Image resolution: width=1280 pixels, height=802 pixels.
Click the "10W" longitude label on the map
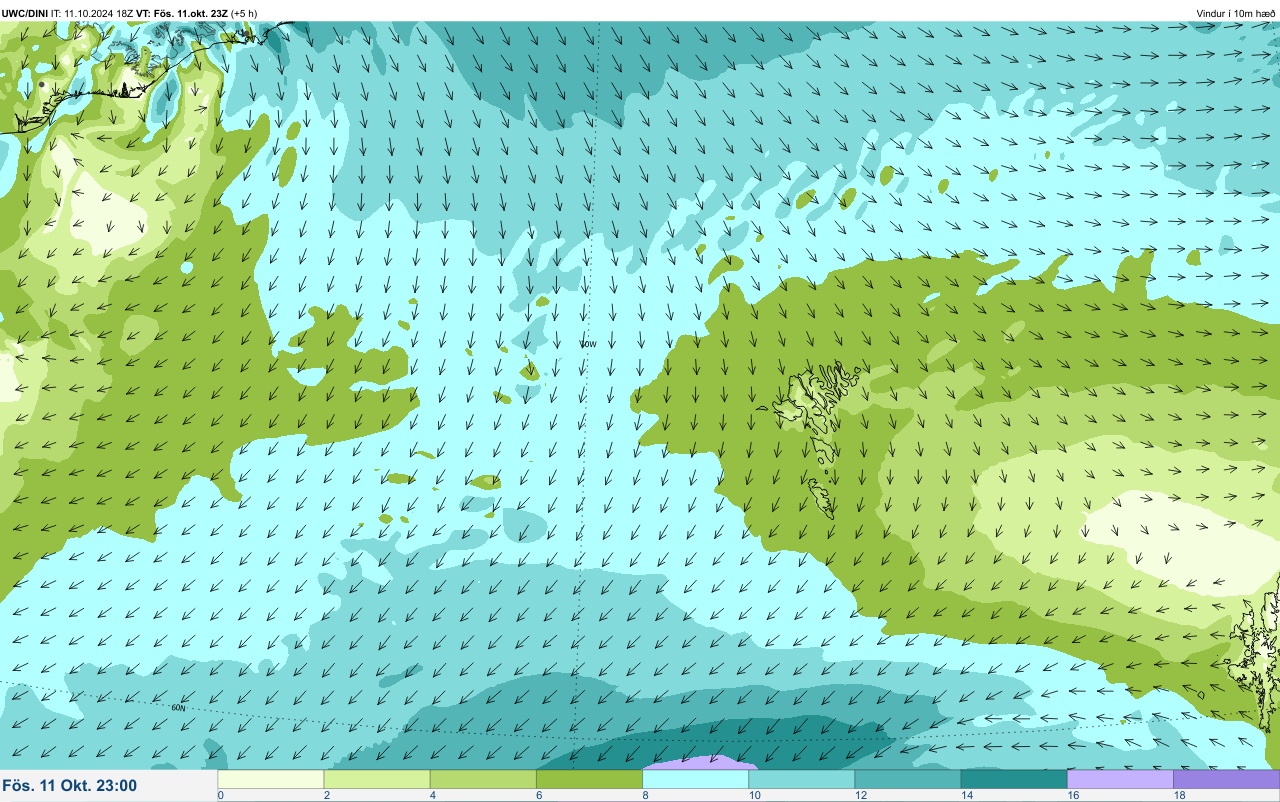coord(588,343)
